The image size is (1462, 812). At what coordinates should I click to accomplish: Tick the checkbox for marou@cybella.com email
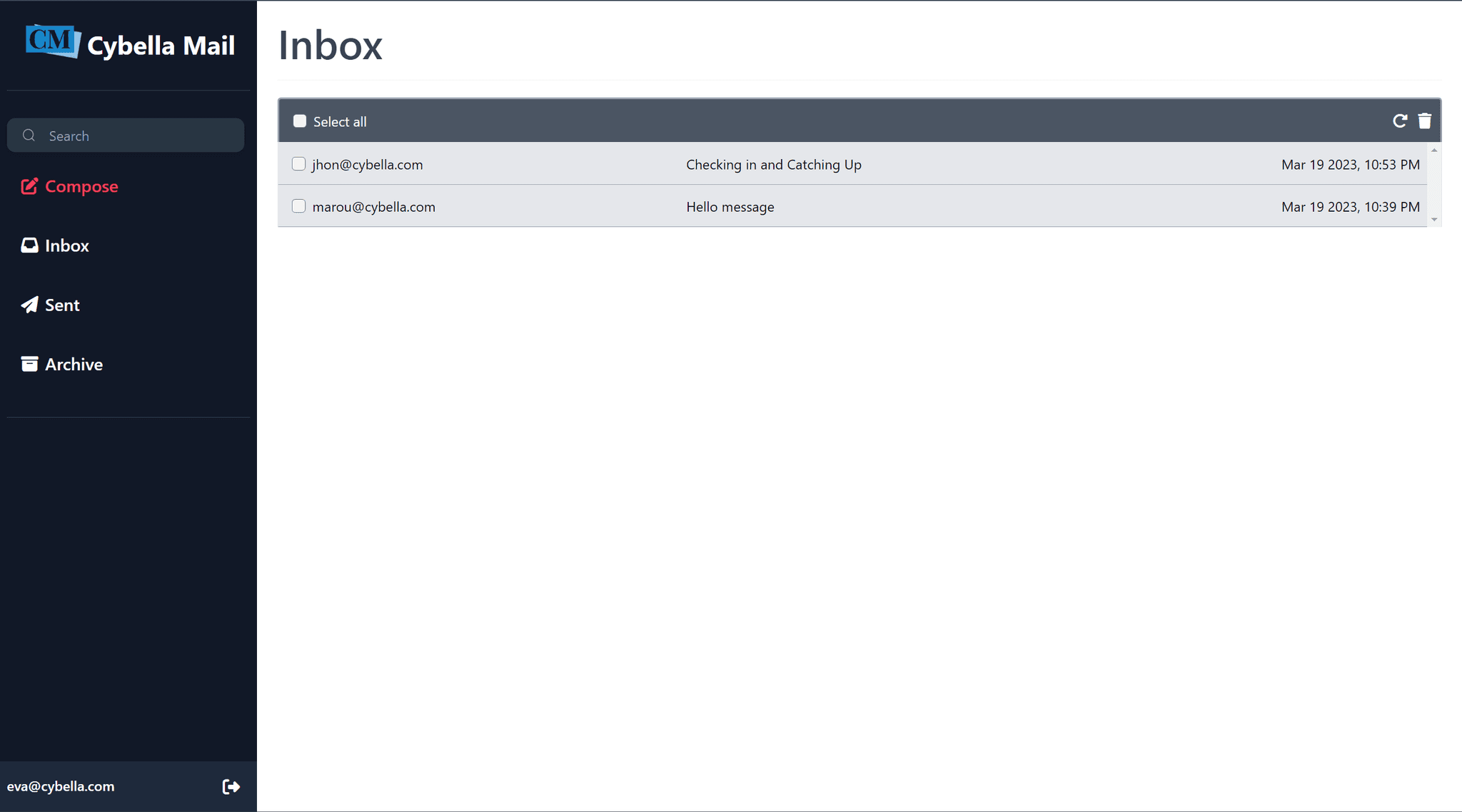click(x=299, y=206)
